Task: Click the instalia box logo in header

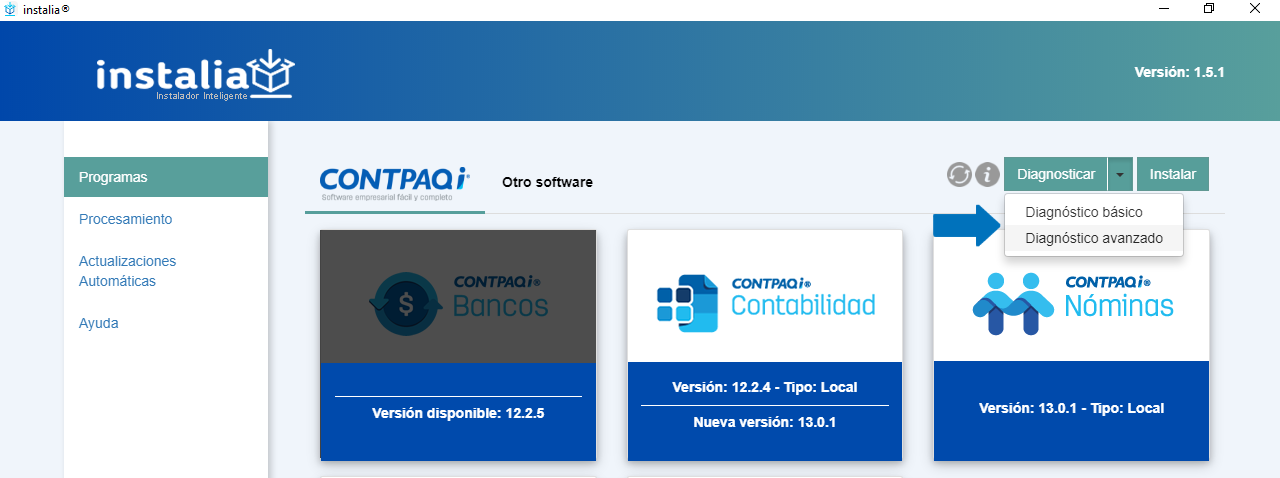Action: tap(271, 73)
